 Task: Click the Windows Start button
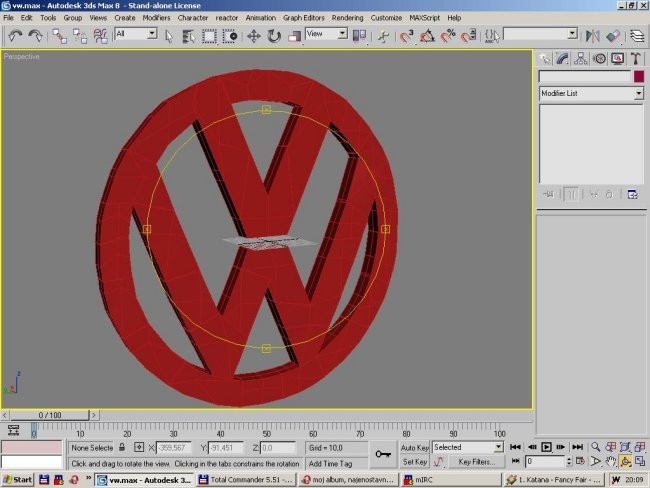coord(17,480)
